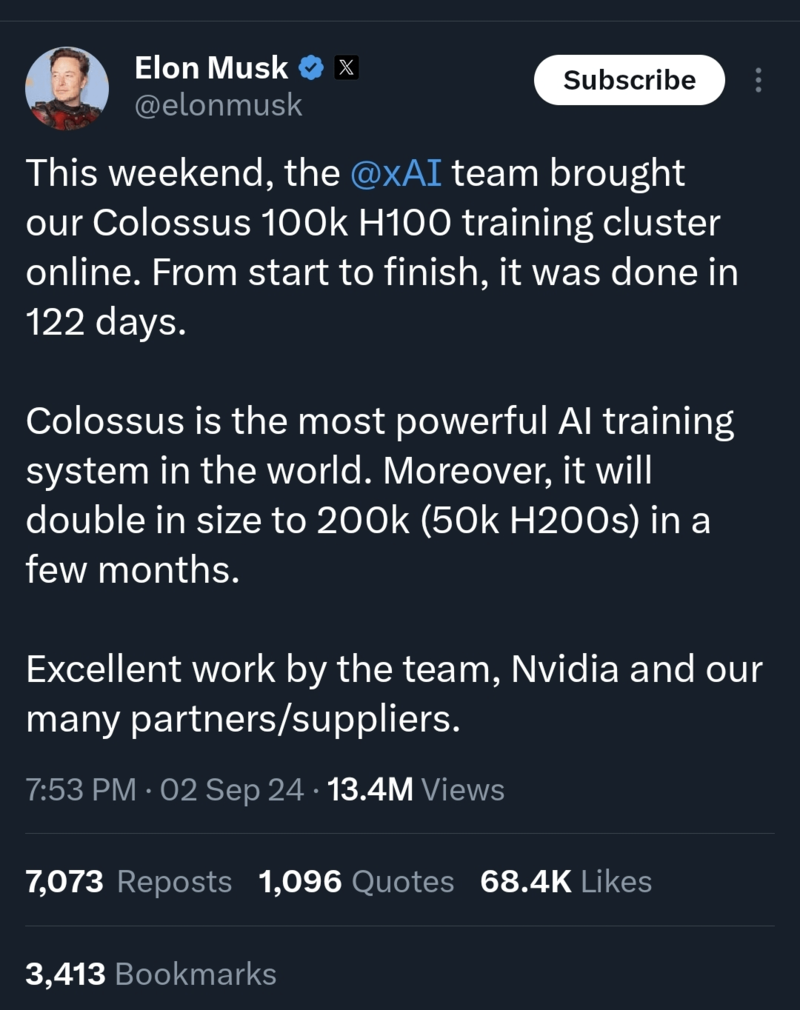
Task: Click the '122 days.' text line
Action: (x=105, y=322)
